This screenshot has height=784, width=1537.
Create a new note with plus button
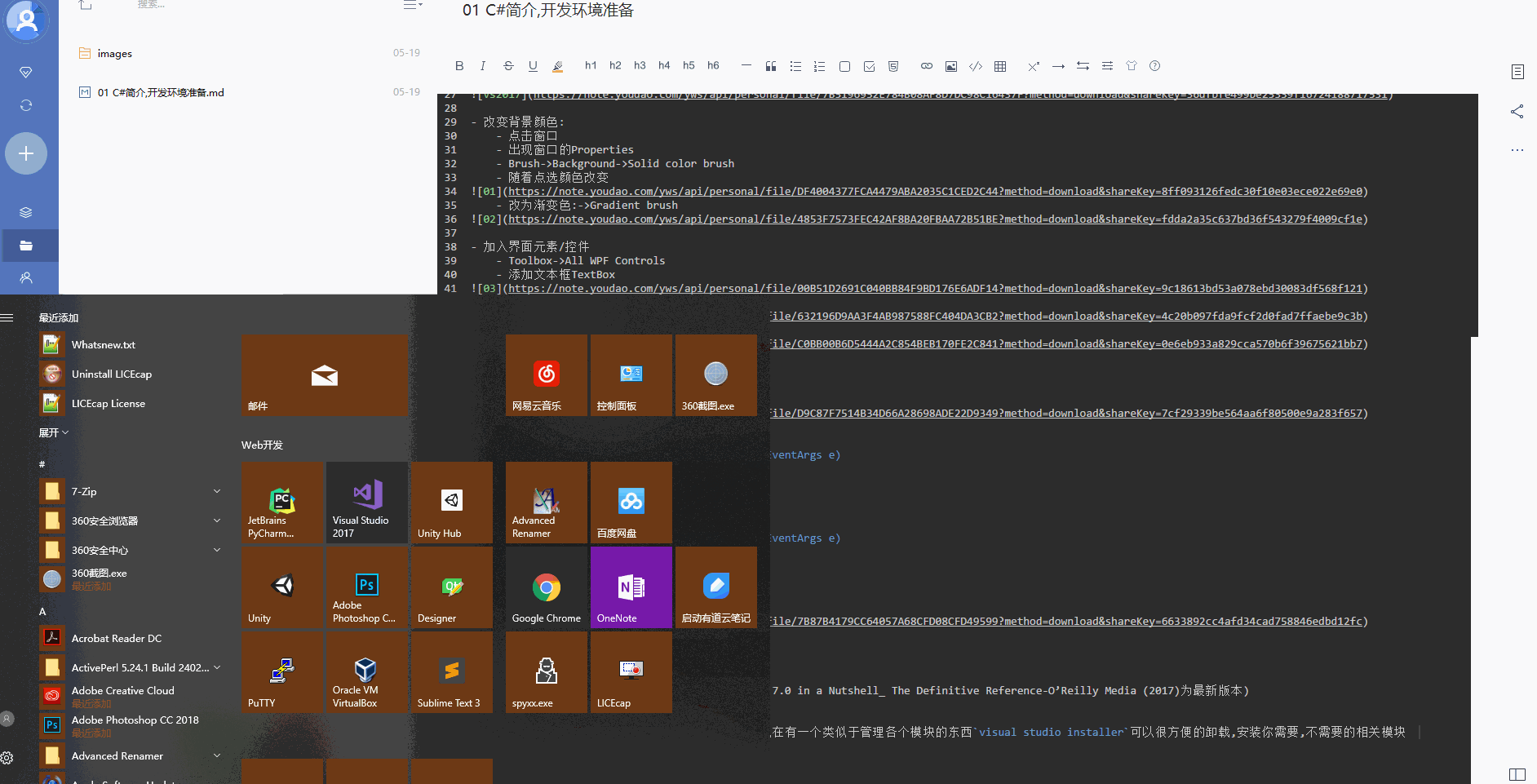click(26, 153)
